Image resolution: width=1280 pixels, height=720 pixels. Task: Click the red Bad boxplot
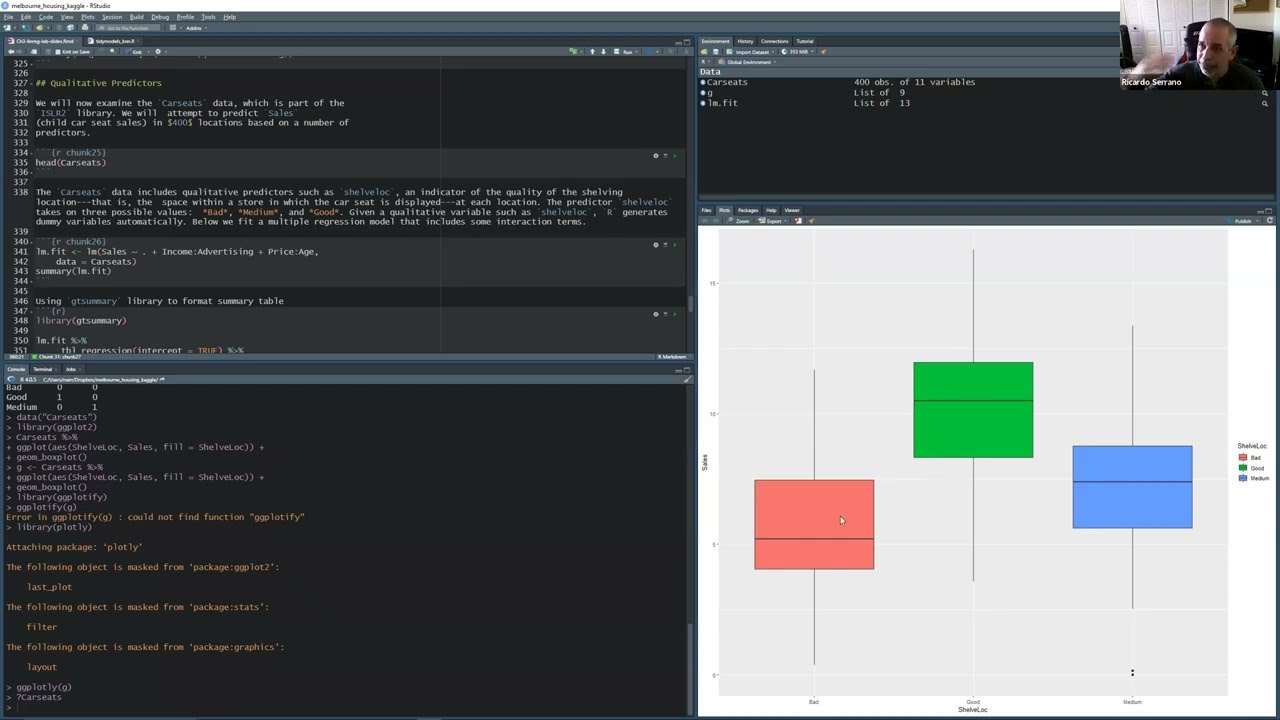coord(814,524)
